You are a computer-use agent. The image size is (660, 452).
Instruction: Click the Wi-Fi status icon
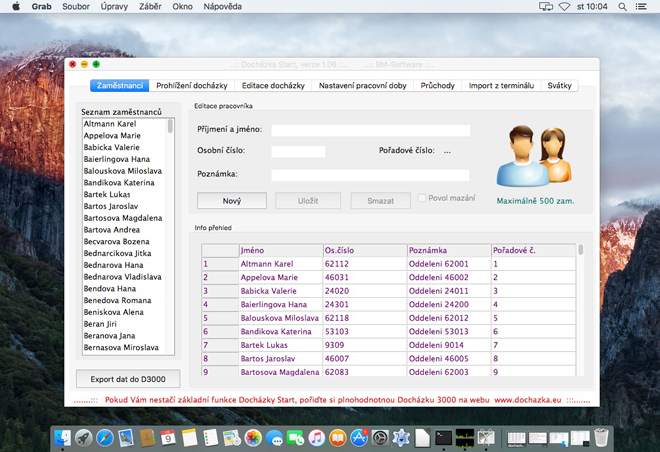(x=564, y=6)
